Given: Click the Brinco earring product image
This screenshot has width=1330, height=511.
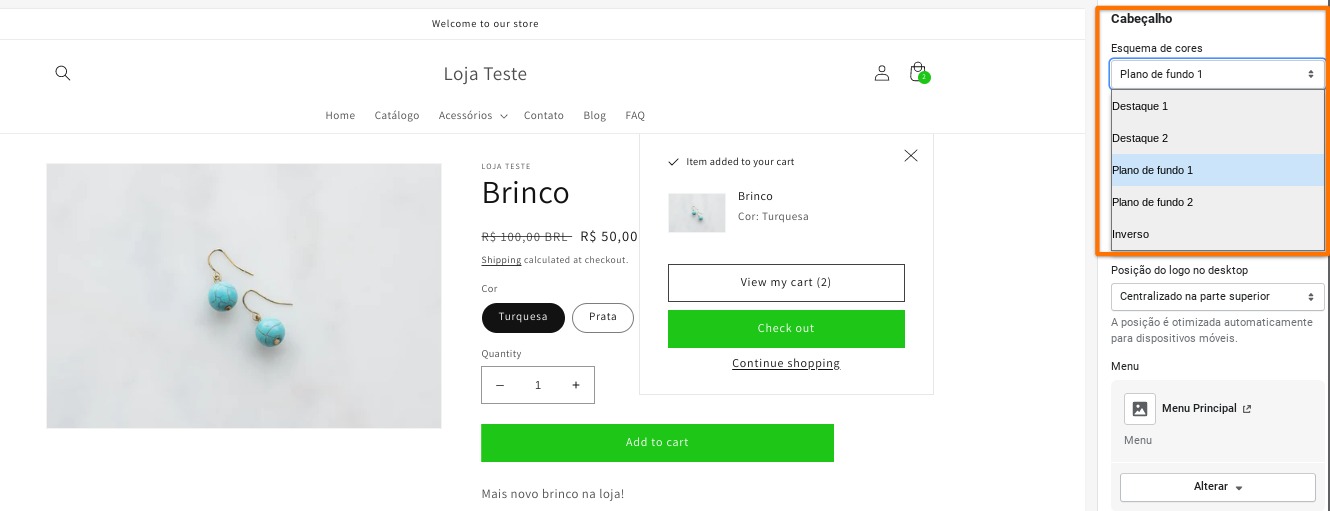Looking at the screenshot, I should point(244,296).
